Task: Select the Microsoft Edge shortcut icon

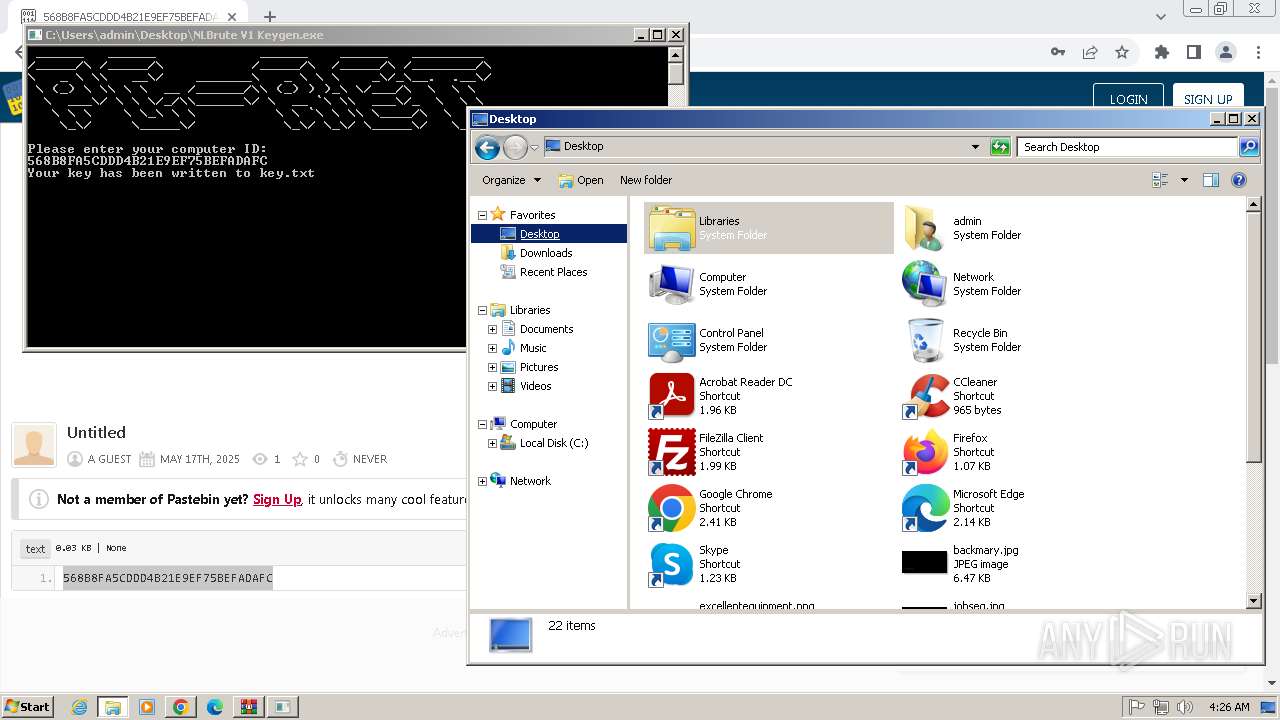Action: 924,508
